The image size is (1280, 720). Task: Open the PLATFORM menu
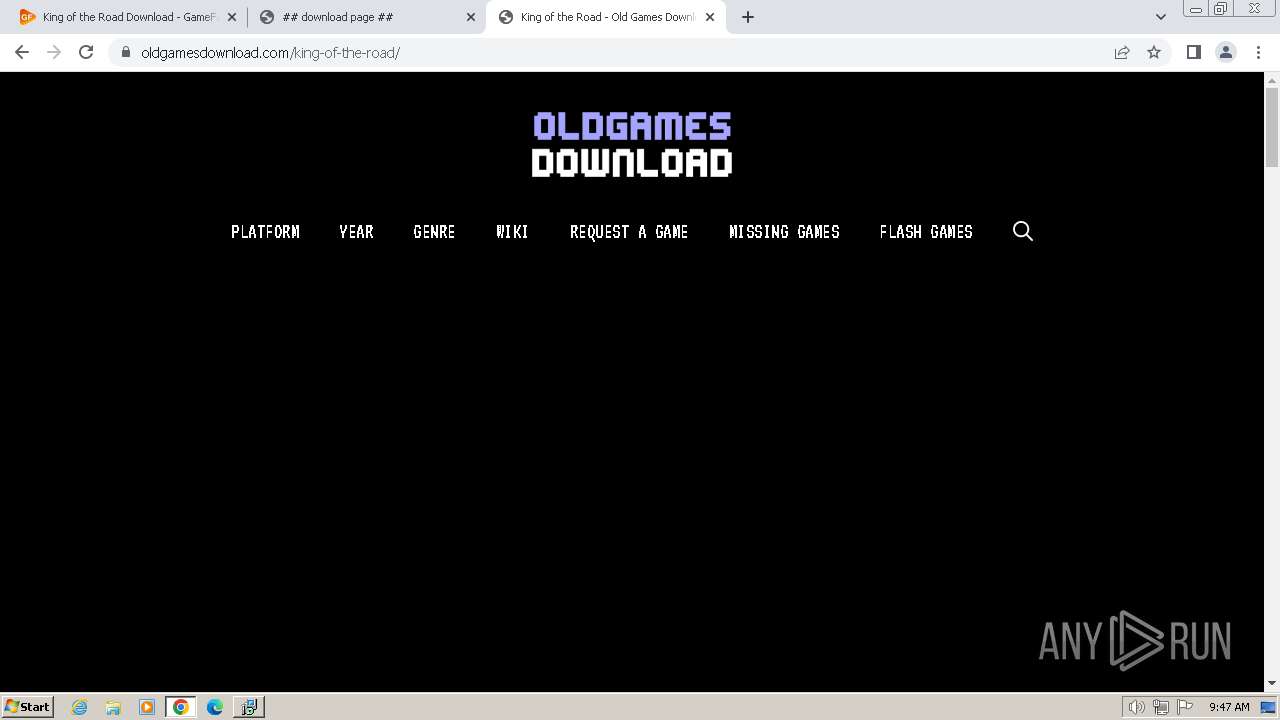click(265, 232)
